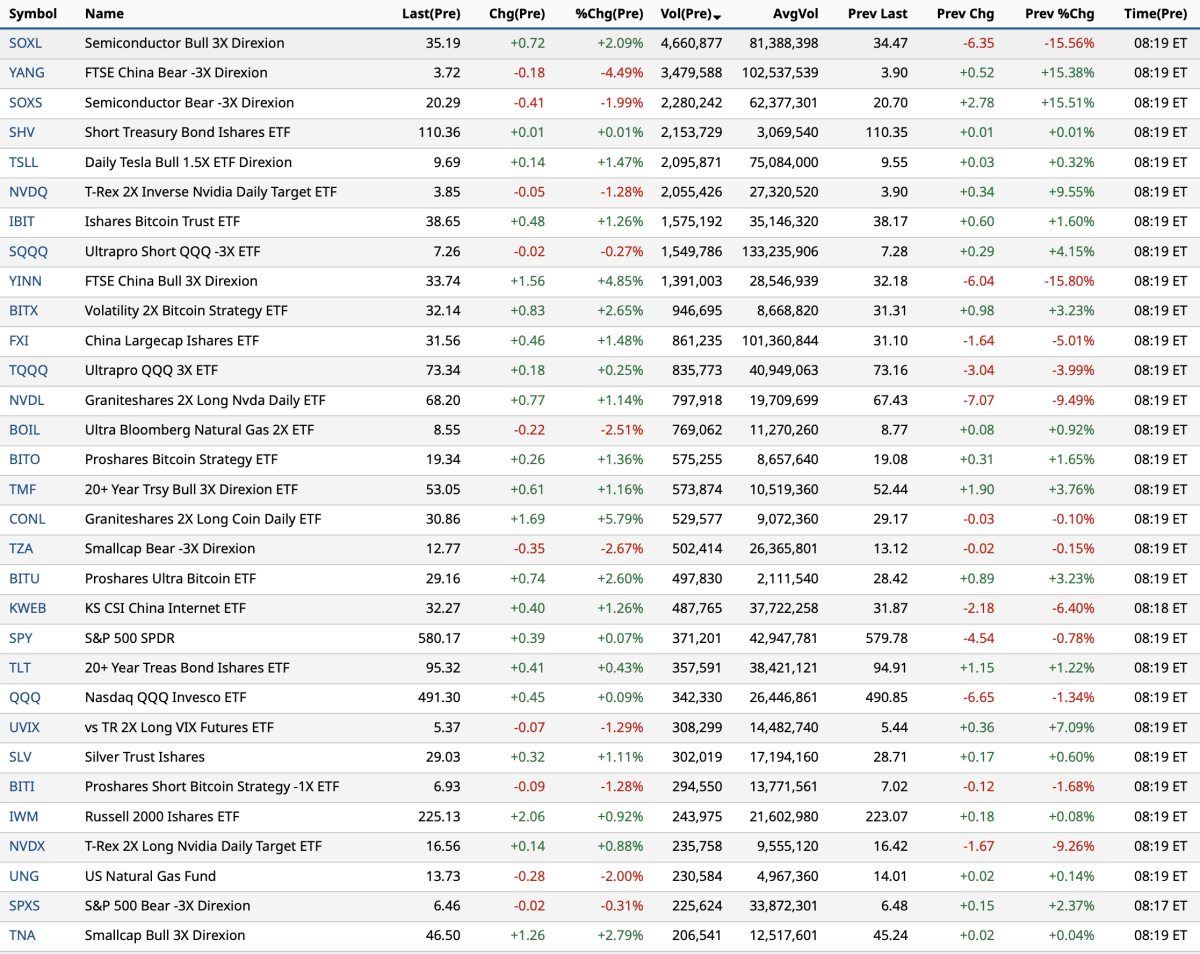Image resolution: width=1200 pixels, height=954 pixels.
Task: Select the TQQQ symbol link
Action: click(x=28, y=371)
